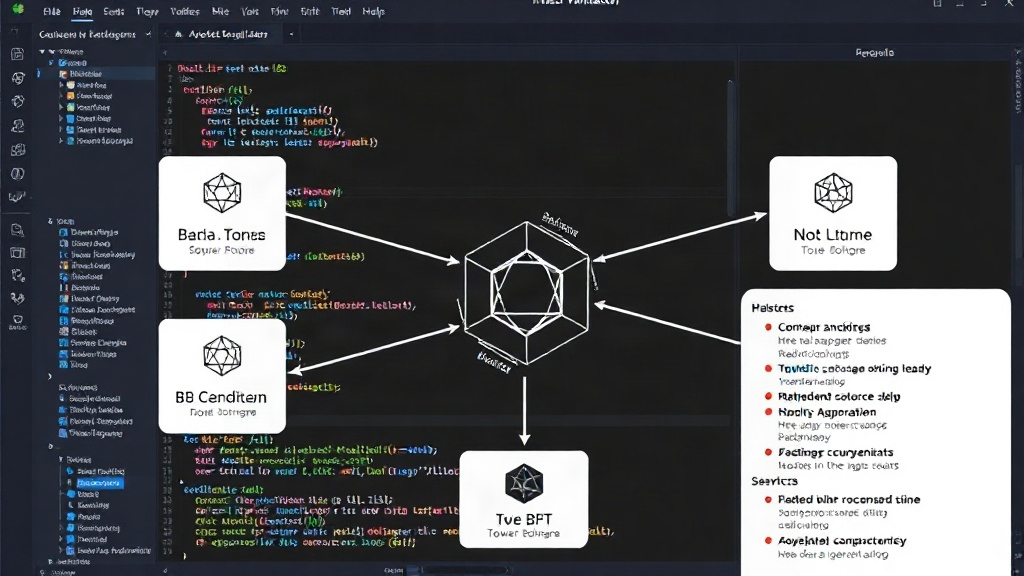Click the polyhedron icon in Not Ltume card
The image size is (1024, 576).
point(833,193)
